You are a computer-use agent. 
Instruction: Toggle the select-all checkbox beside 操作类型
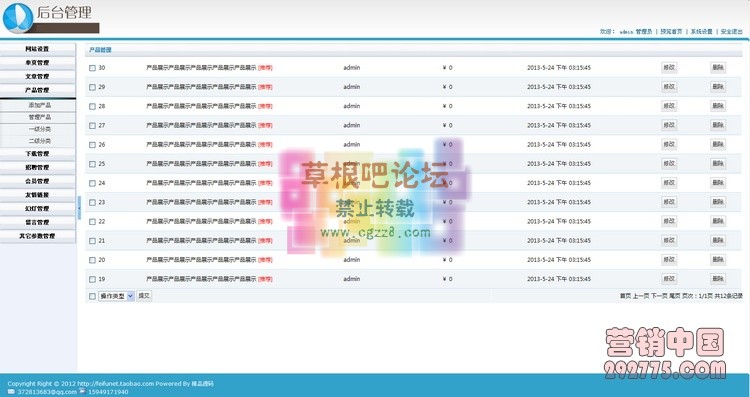(92, 296)
